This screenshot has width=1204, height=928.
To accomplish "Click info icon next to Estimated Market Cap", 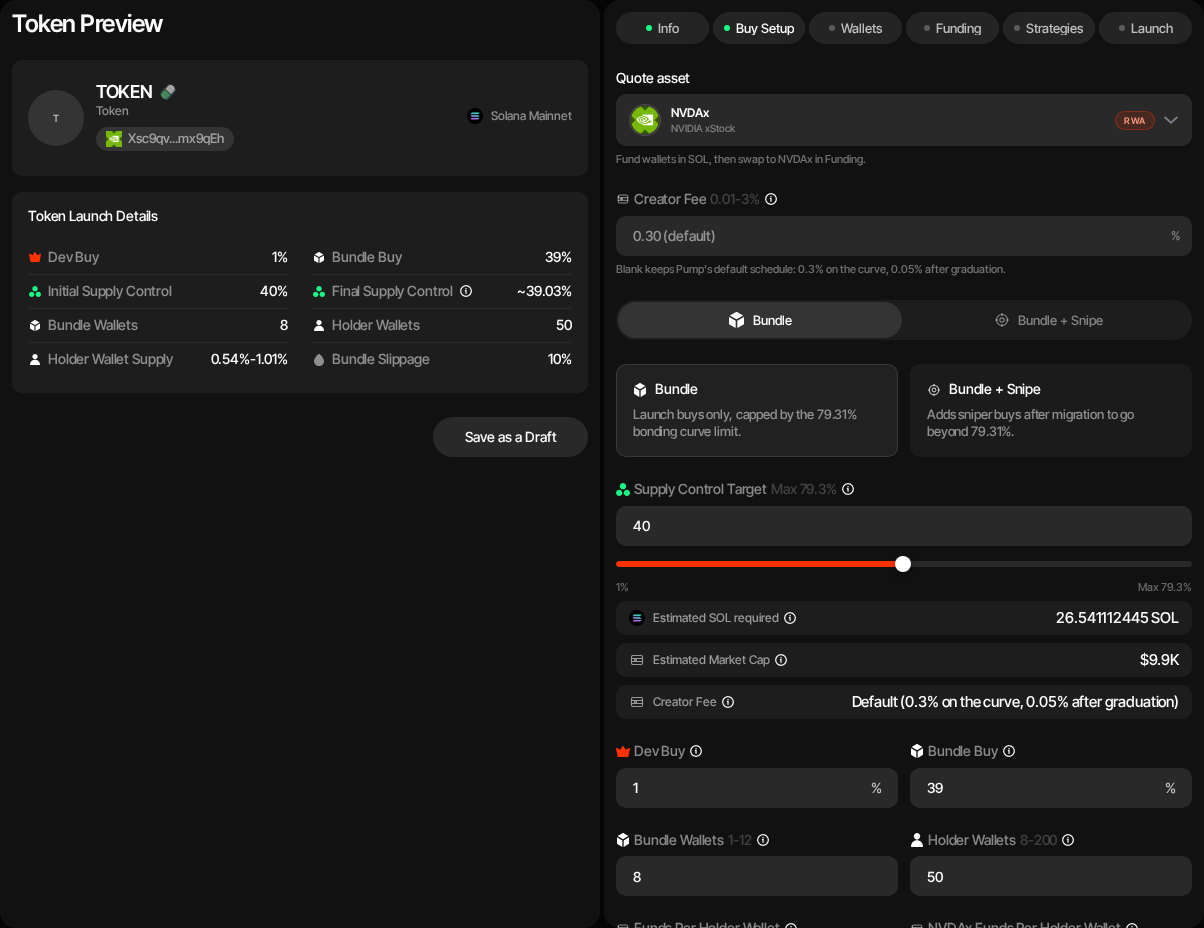I will pyautogui.click(x=781, y=660).
